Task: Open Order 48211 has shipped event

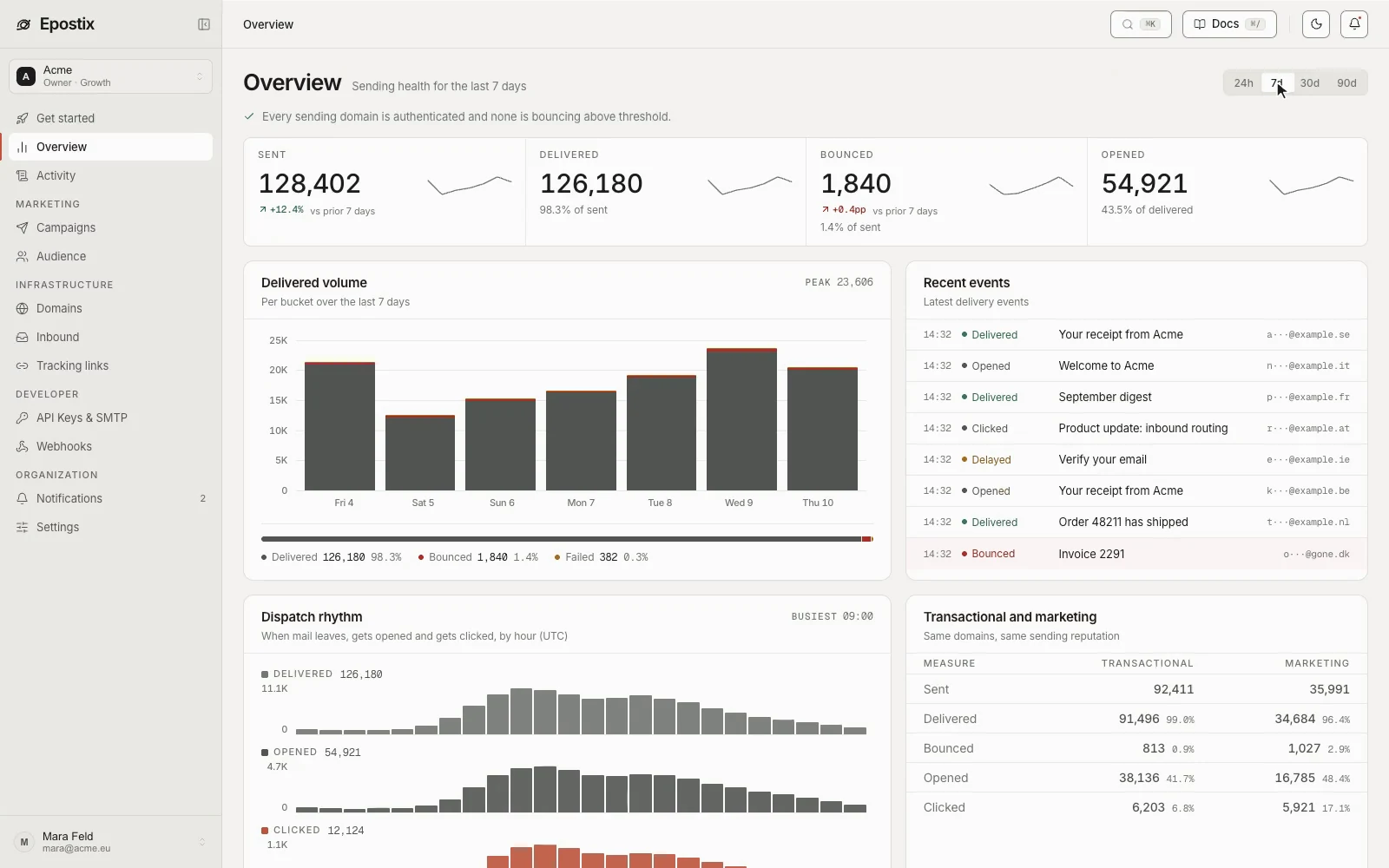Action: pos(1136,523)
